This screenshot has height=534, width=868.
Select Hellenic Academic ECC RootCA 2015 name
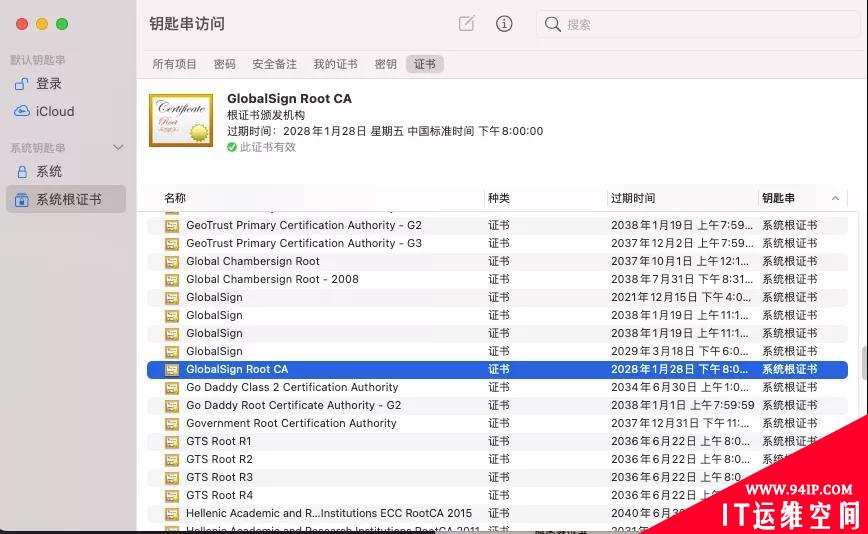329,513
